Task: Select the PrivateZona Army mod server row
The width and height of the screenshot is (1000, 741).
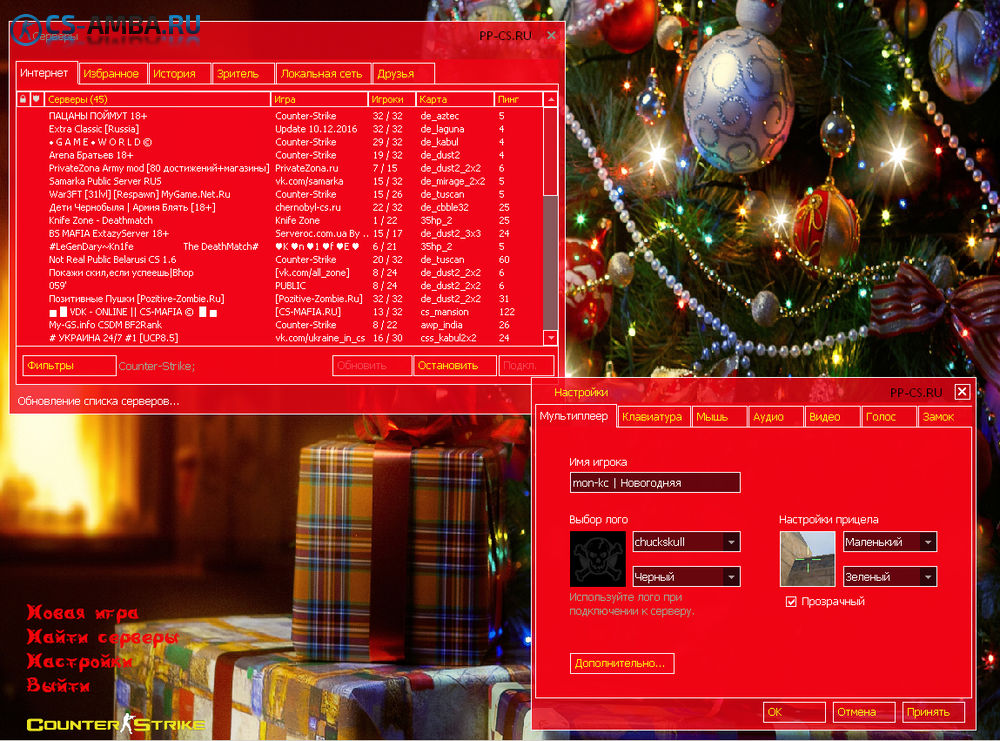Action: (x=280, y=168)
